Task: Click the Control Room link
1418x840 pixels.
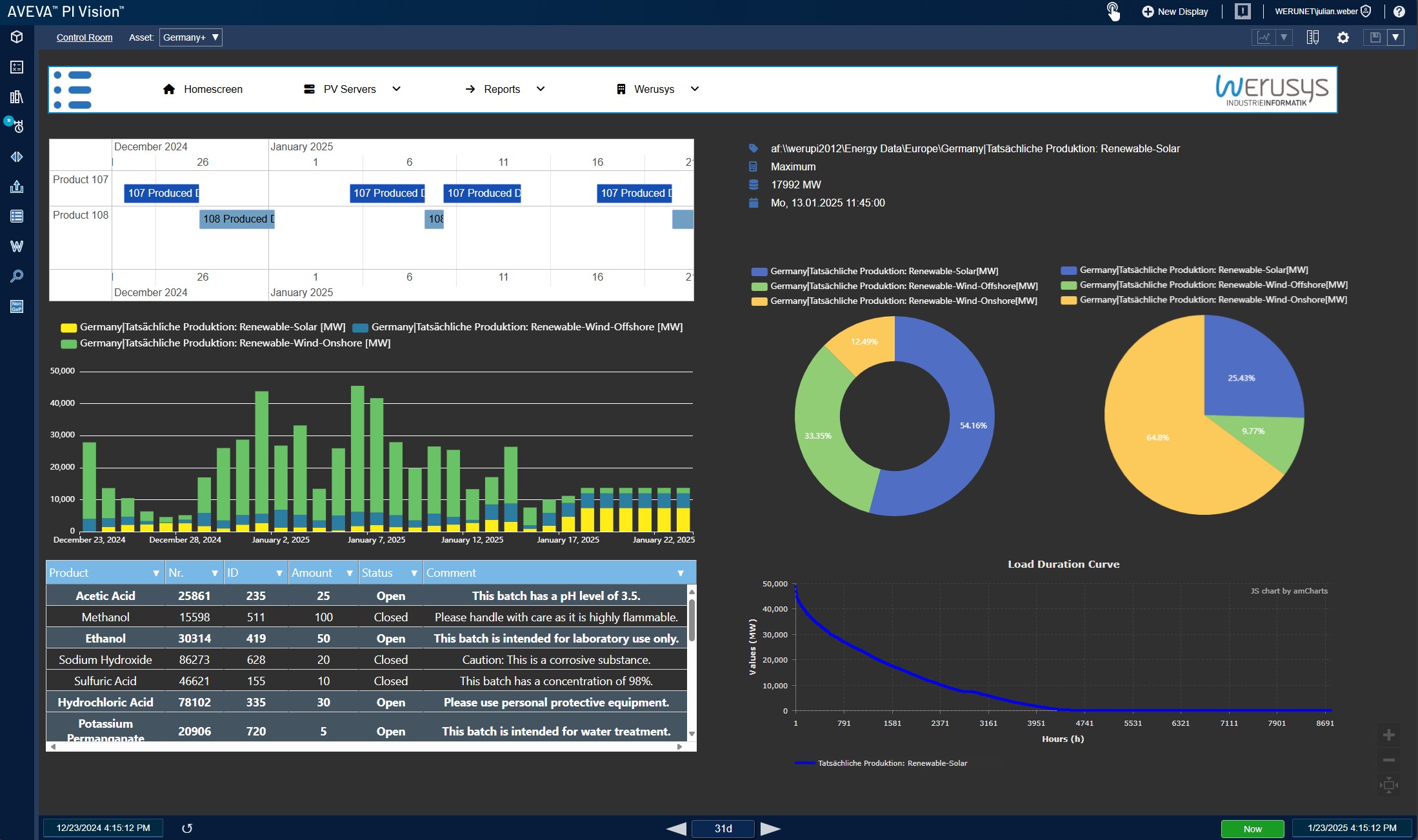Action: (x=85, y=37)
